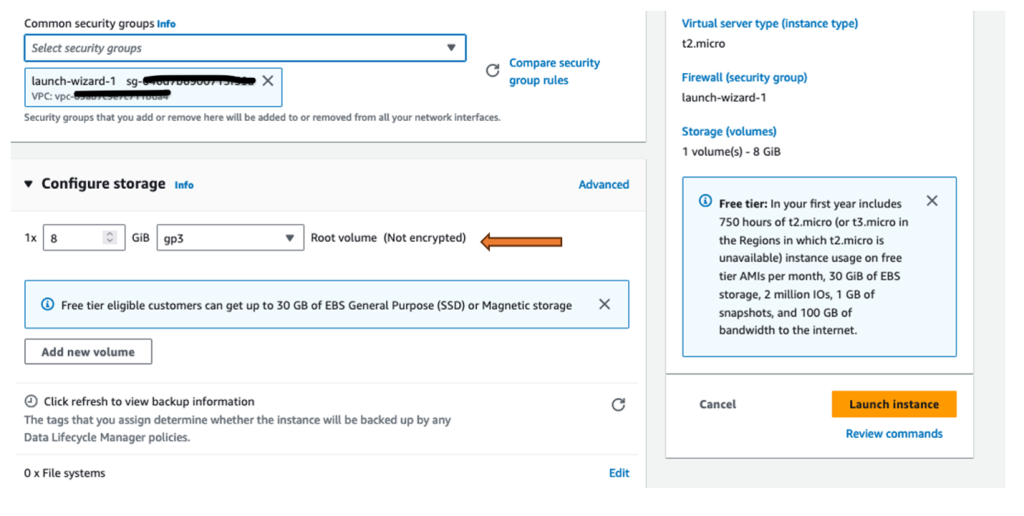Image resolution: width=1024 pixels, height=516 pixels.
Task: Collapse the Configure storage section
Action: [x=28, y=184]
